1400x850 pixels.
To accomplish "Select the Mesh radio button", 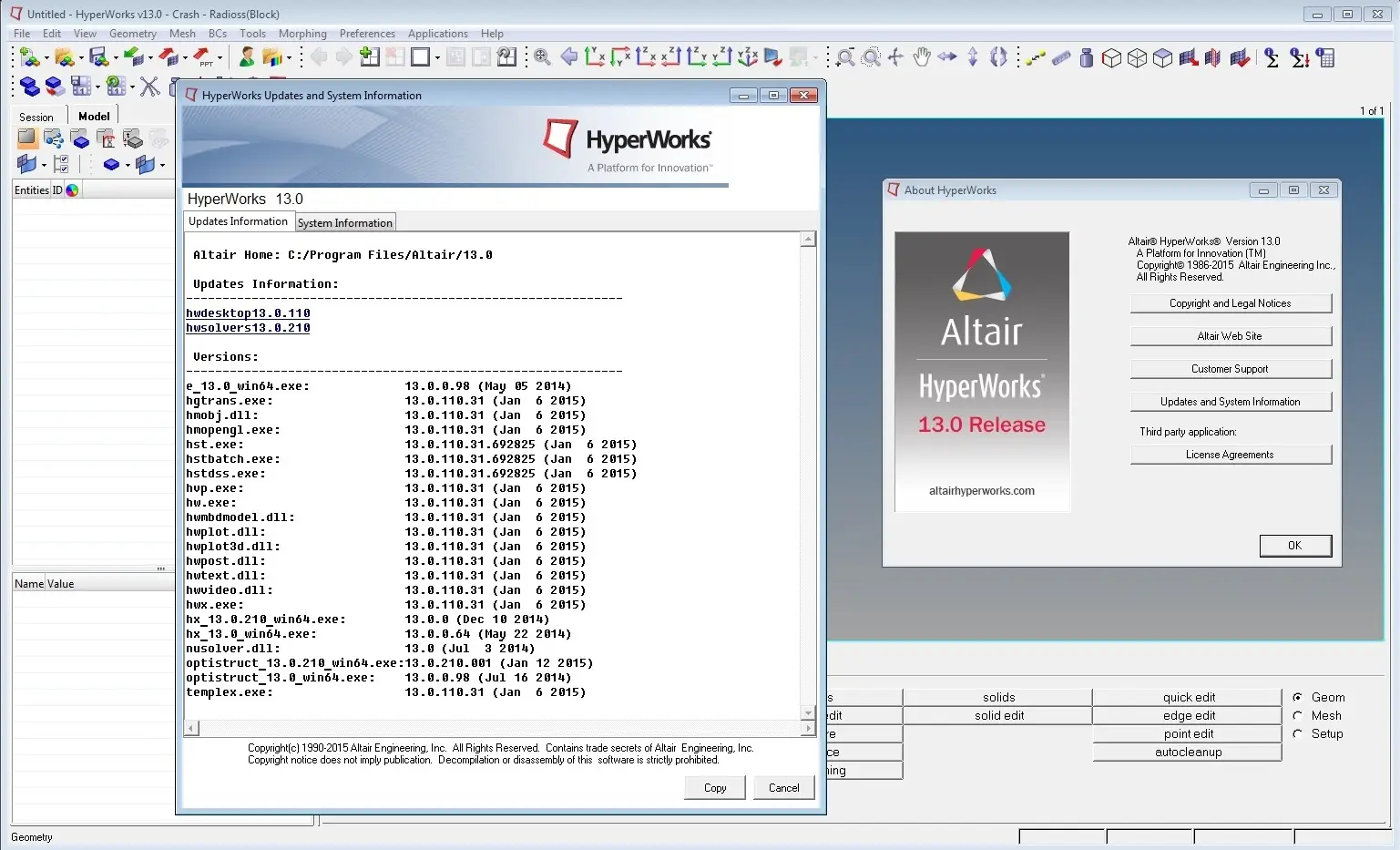I will [1297, 715].
